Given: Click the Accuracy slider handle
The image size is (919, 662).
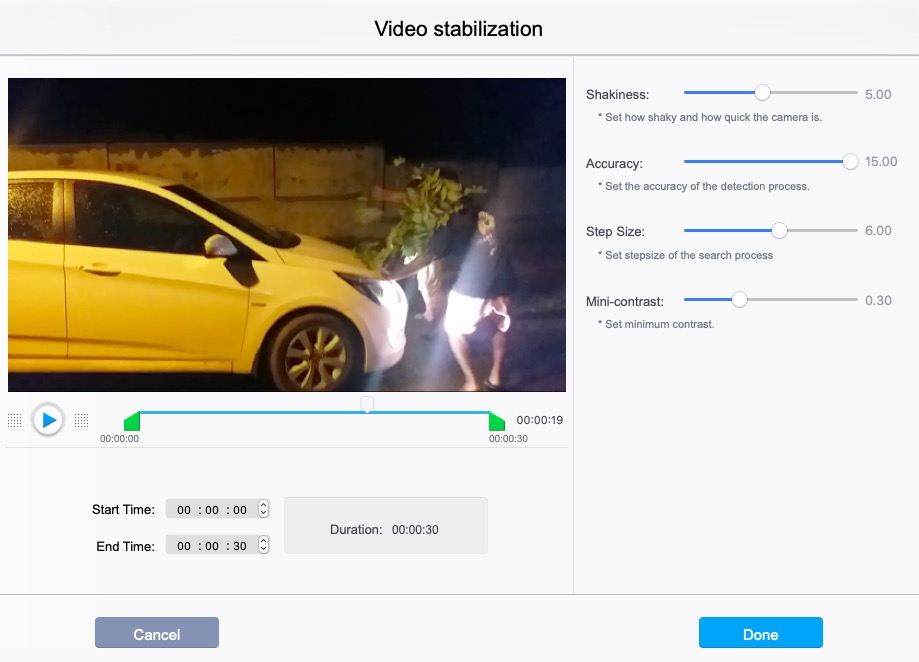Looking at the screenshot, I should [850, 162].
